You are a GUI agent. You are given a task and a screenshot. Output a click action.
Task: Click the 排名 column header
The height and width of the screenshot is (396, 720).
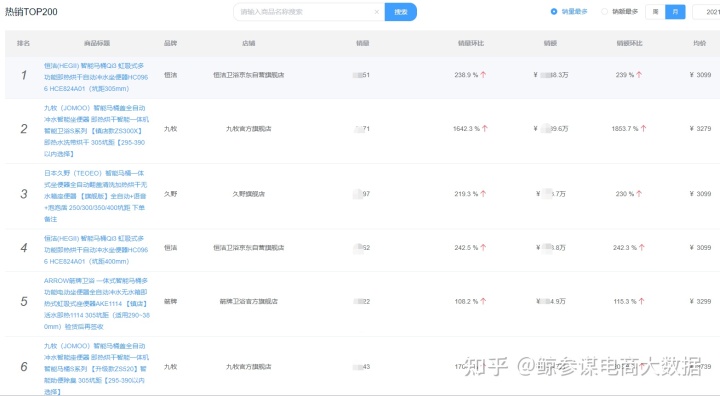[x=23, y=43]
